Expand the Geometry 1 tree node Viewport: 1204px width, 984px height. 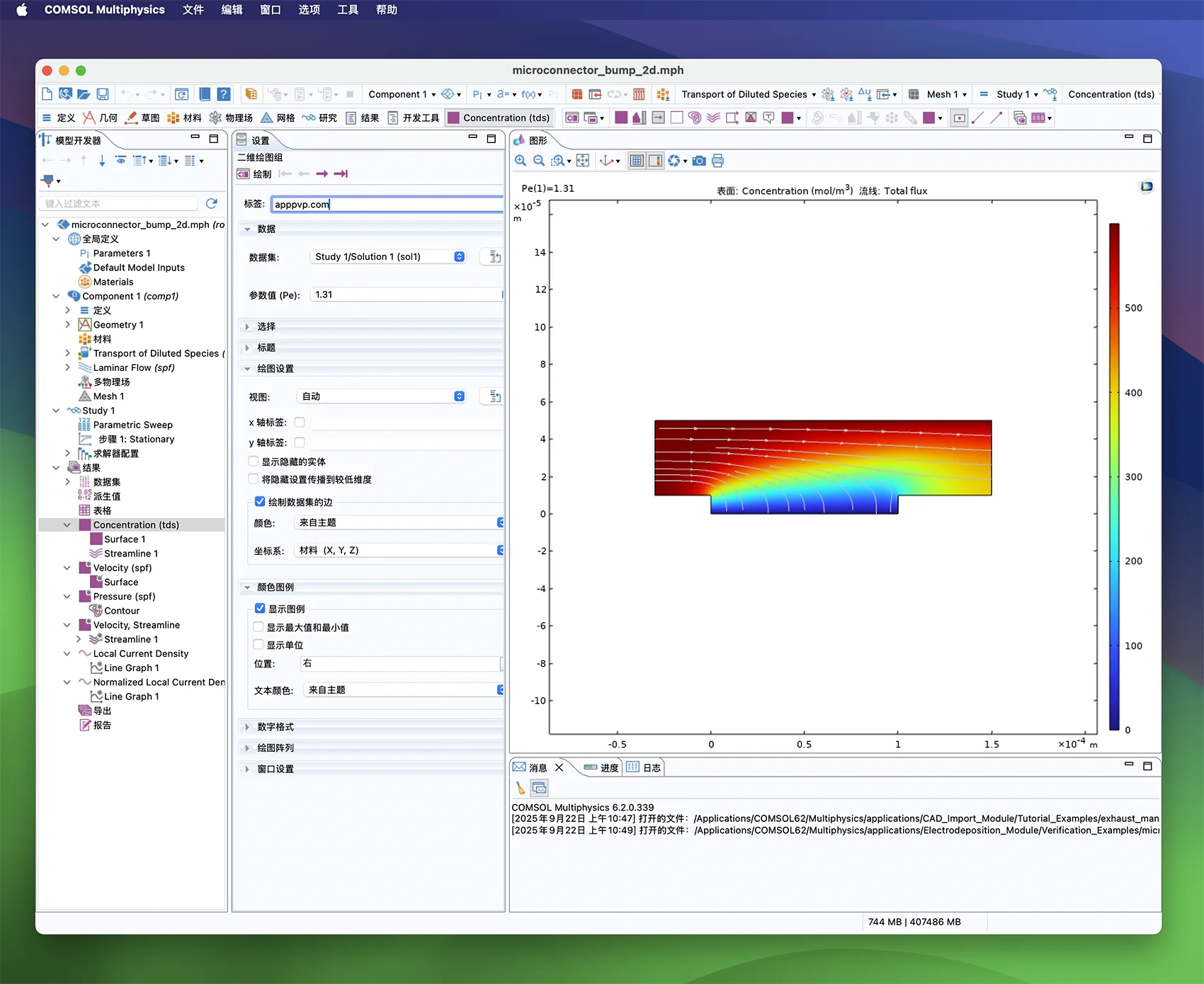tap(68, 325)
